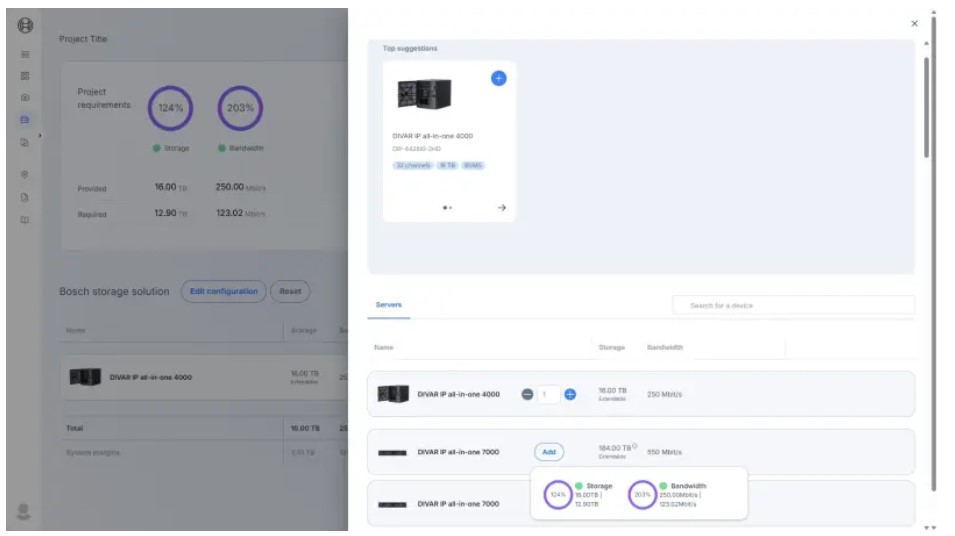955x536 pixels.
Task: Click the Reset button
Action: (290, 291)
